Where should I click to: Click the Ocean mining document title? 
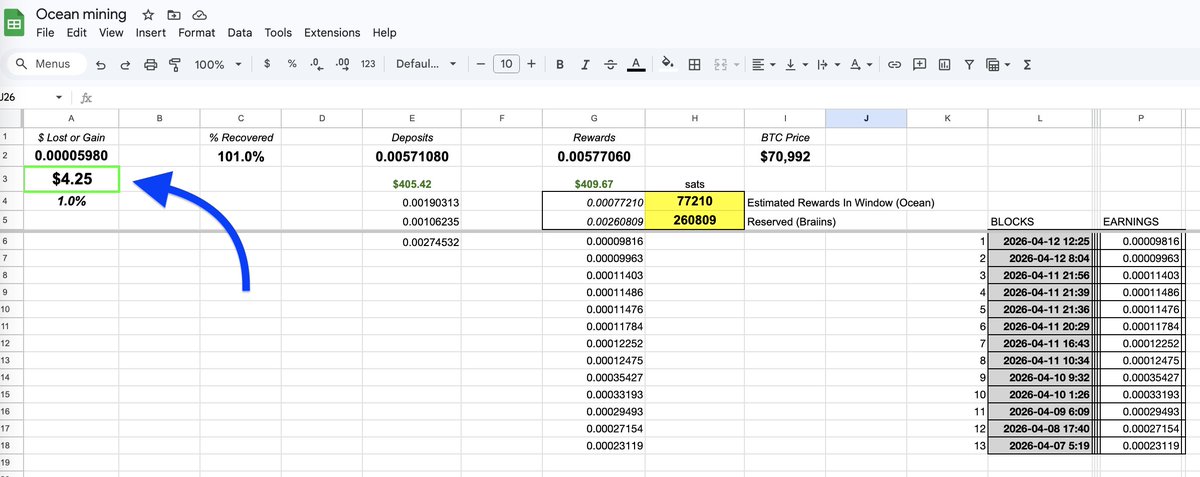(81, 14)
